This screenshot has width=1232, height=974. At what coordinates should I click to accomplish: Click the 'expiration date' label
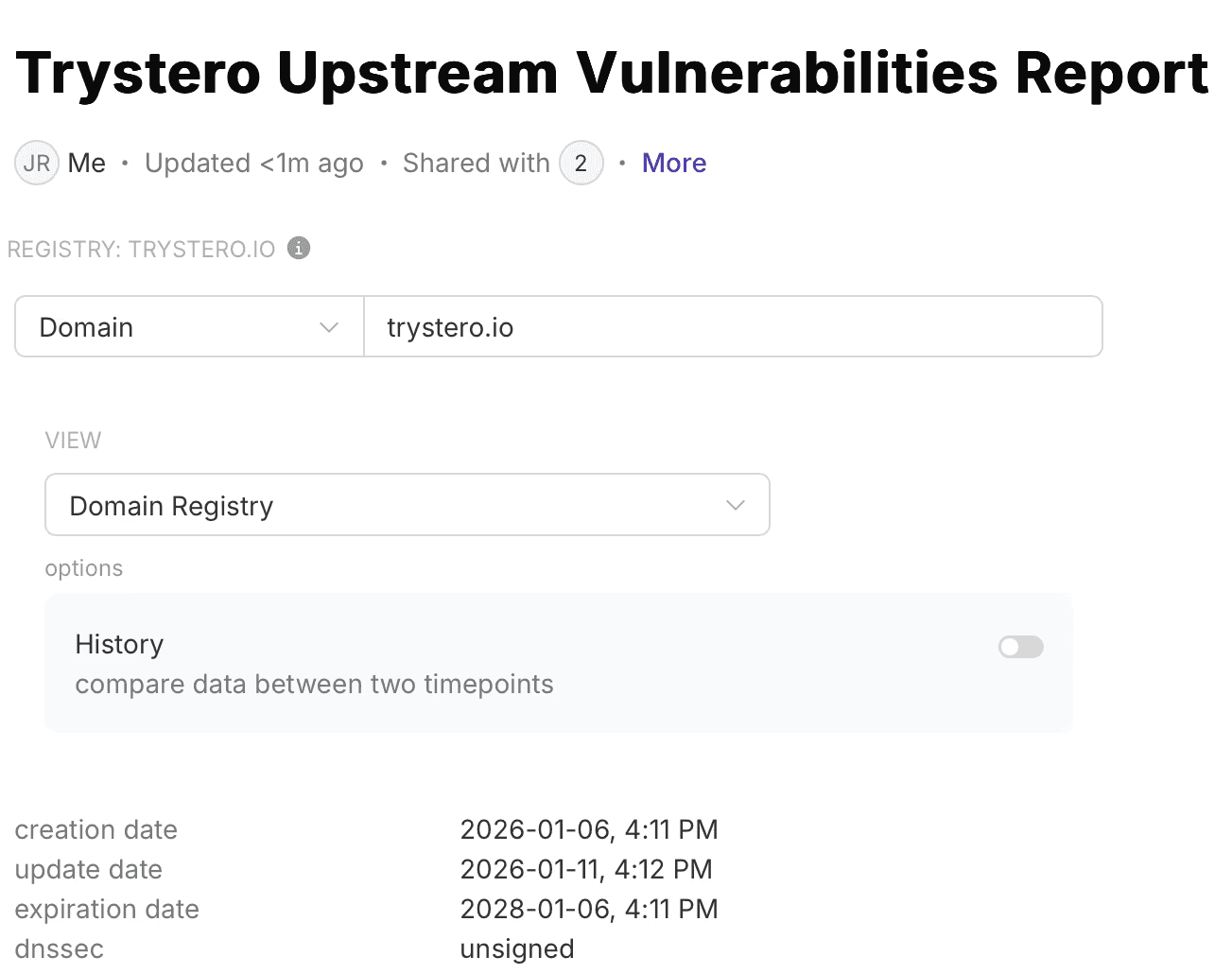point(107,910)
